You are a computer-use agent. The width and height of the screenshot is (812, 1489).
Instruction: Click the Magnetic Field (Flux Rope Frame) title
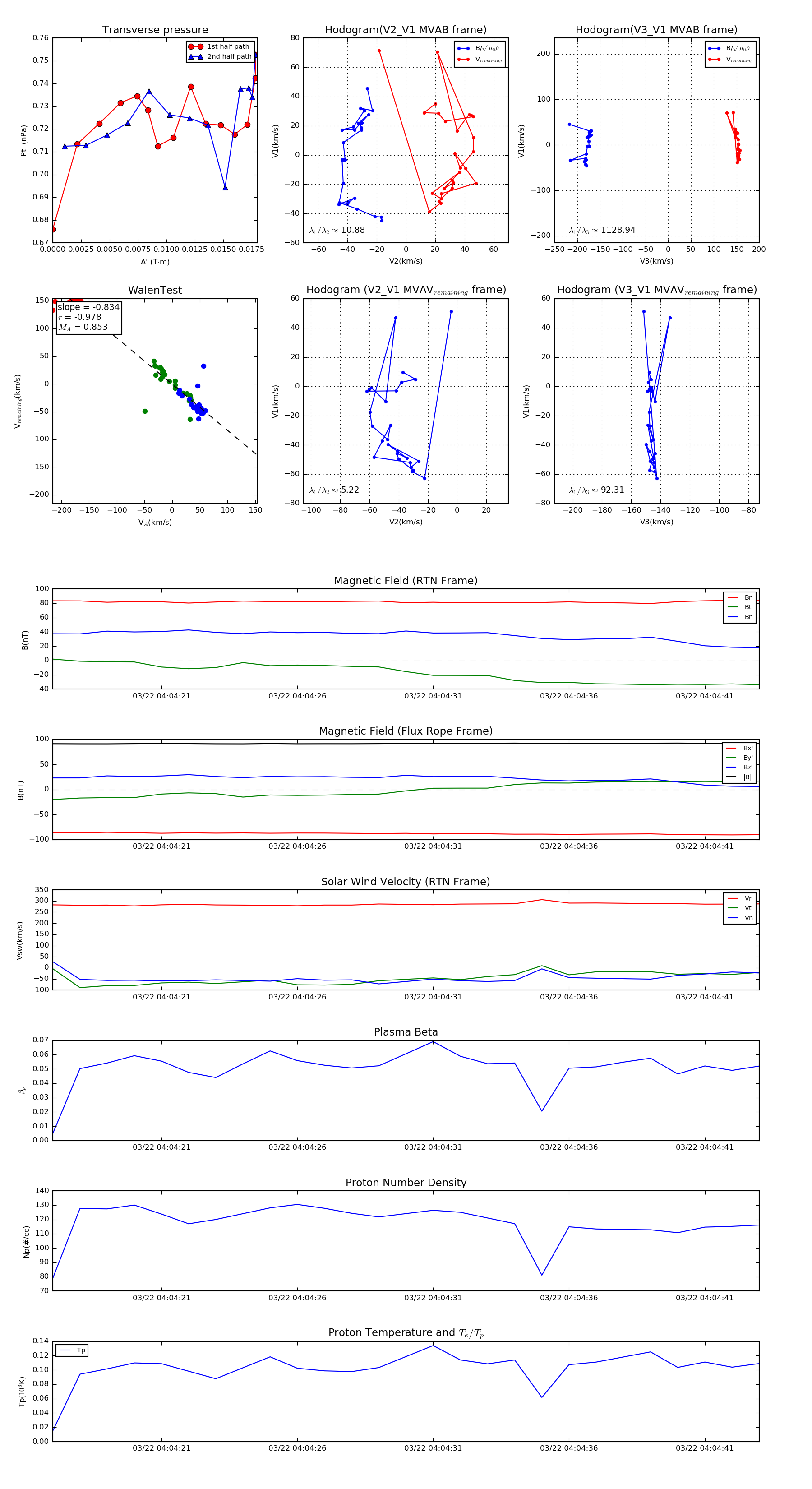[x=406, y=731]
